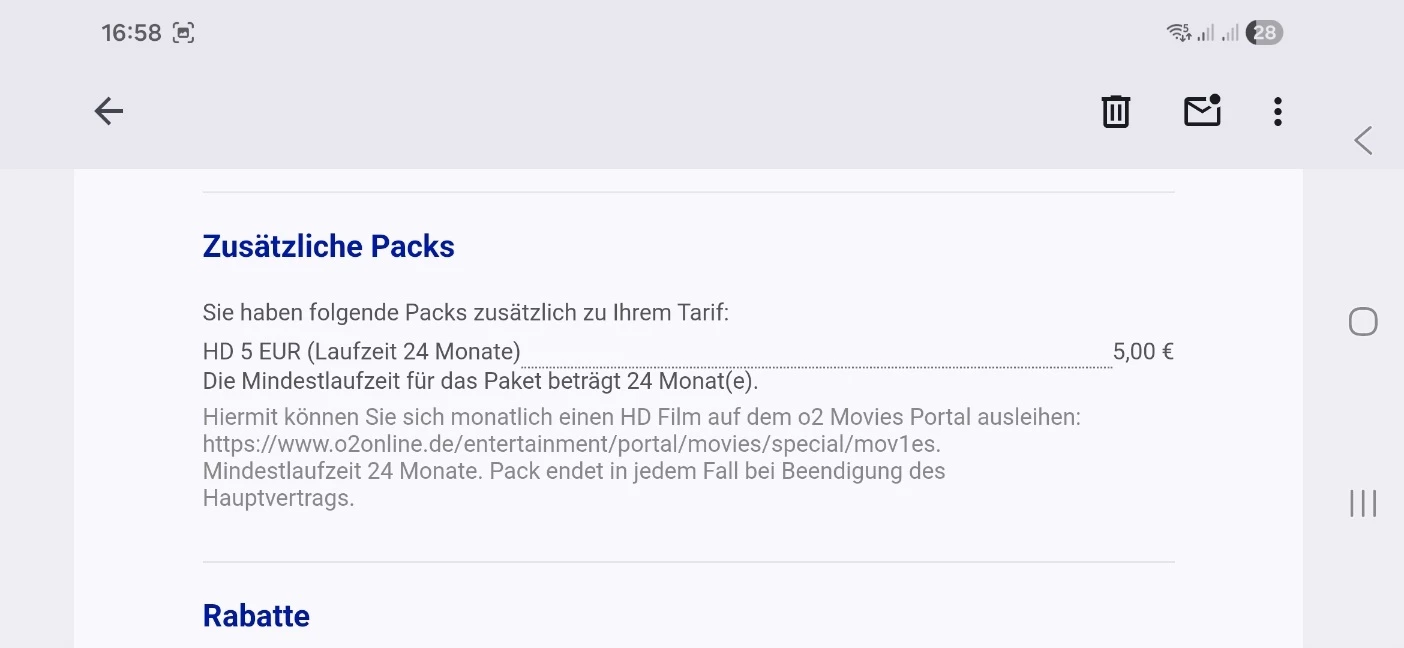
Task: Tap the Zusätzliche Packs heading
Action: click(328, 246)
